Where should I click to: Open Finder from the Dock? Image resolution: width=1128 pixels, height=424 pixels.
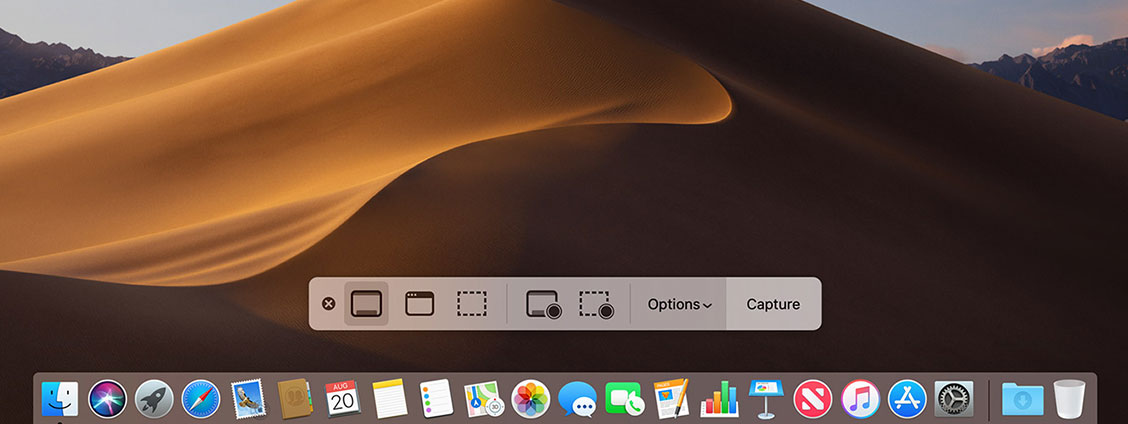pos(60,399)
